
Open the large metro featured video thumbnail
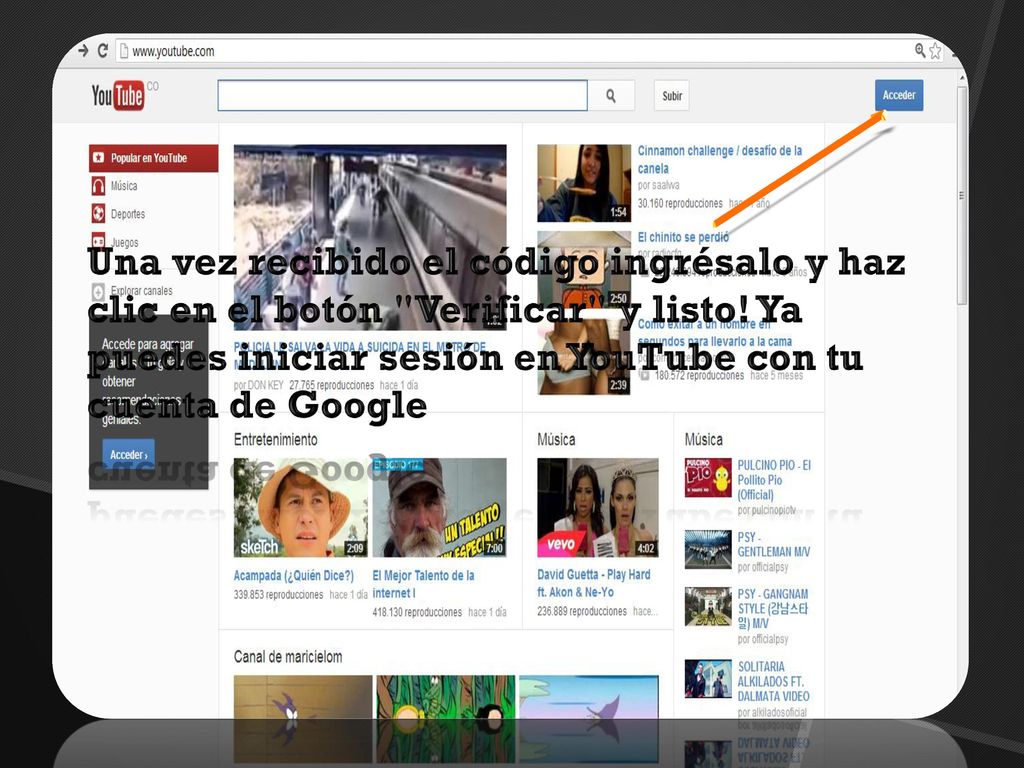(x=370, y=238)
